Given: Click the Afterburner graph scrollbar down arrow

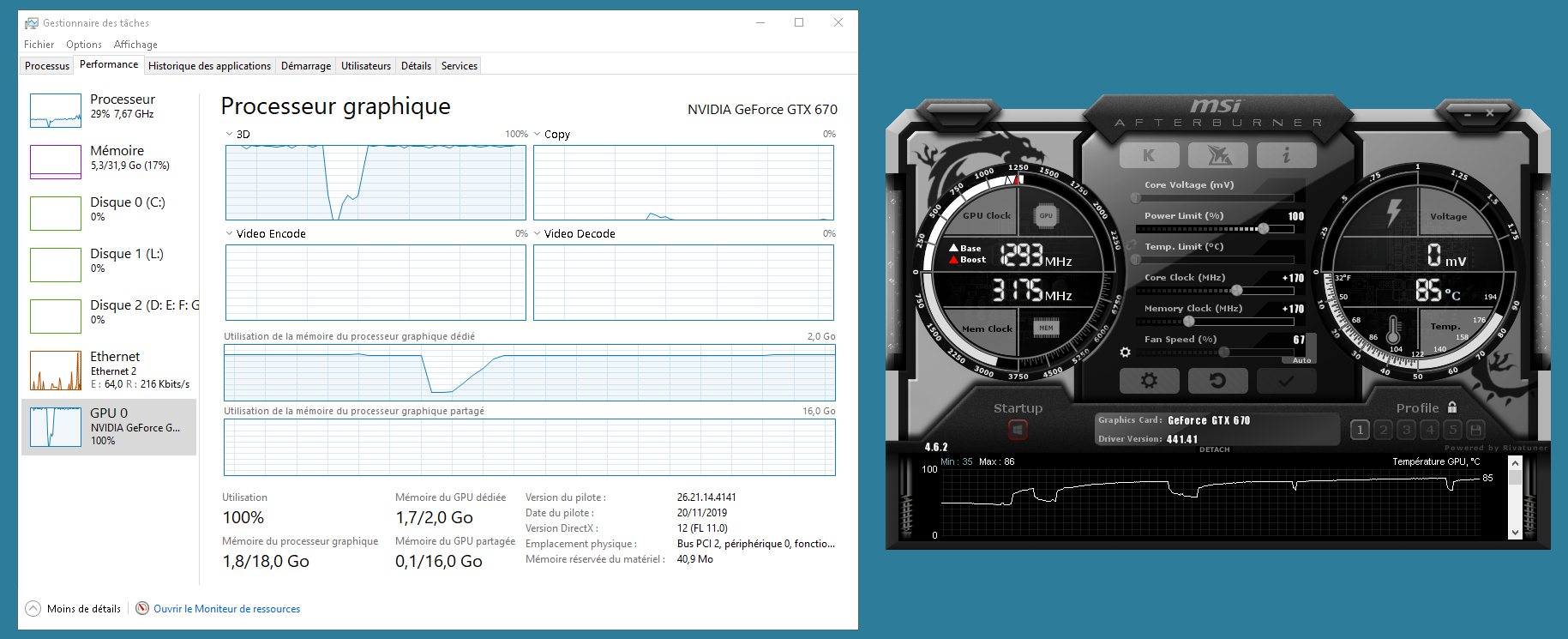Looking at the screenshot, I should [x=1515, y=532].
